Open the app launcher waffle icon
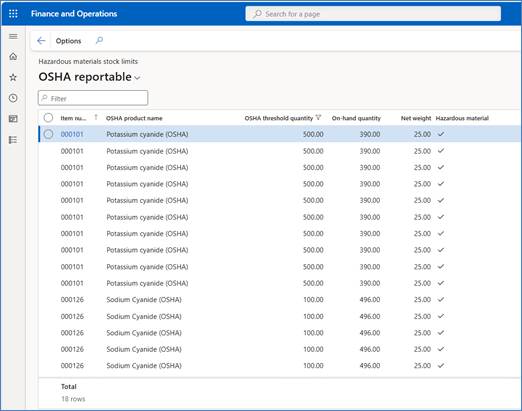 point(13,14)
